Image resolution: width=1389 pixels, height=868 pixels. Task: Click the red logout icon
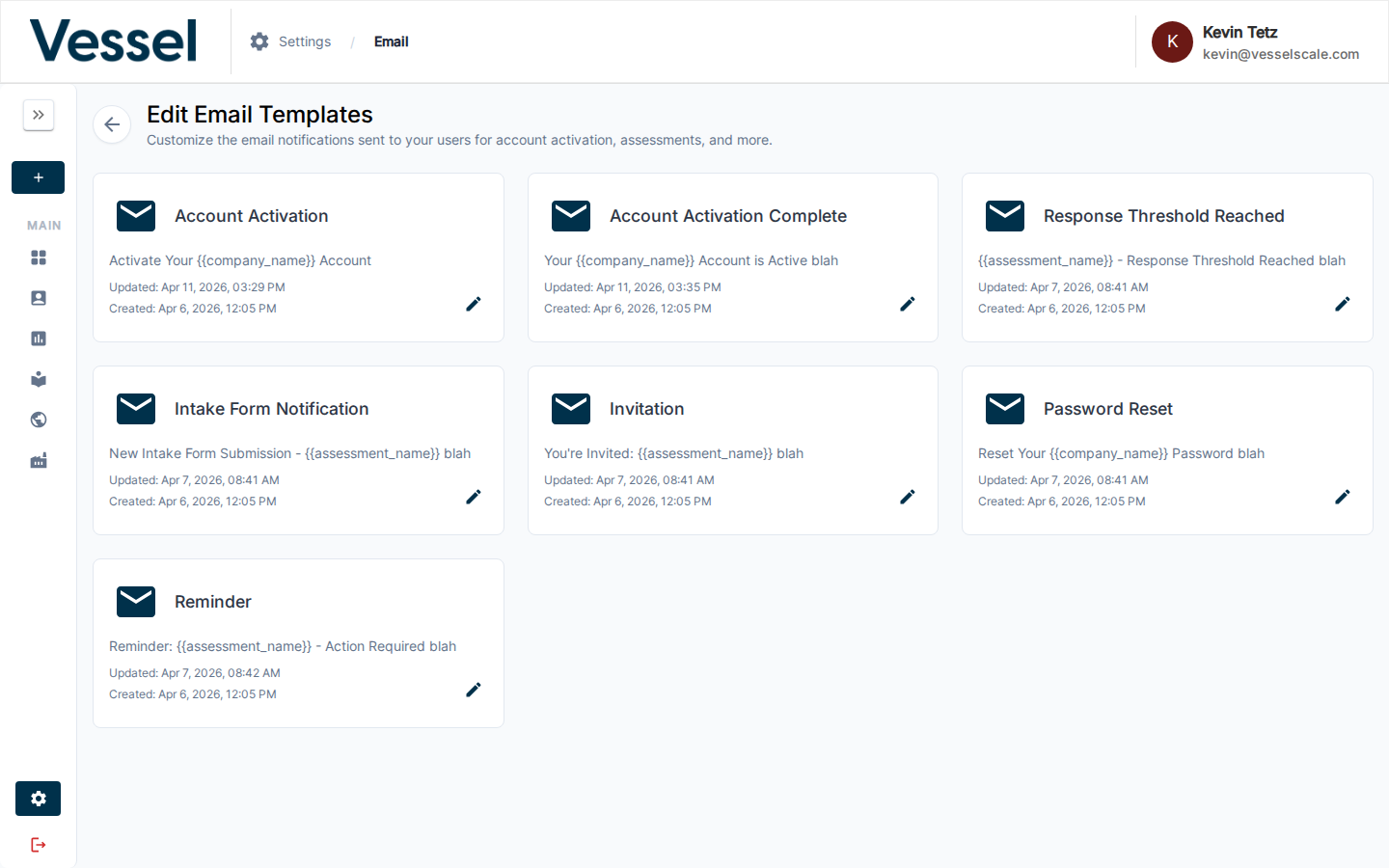click(x=39, y=845)
